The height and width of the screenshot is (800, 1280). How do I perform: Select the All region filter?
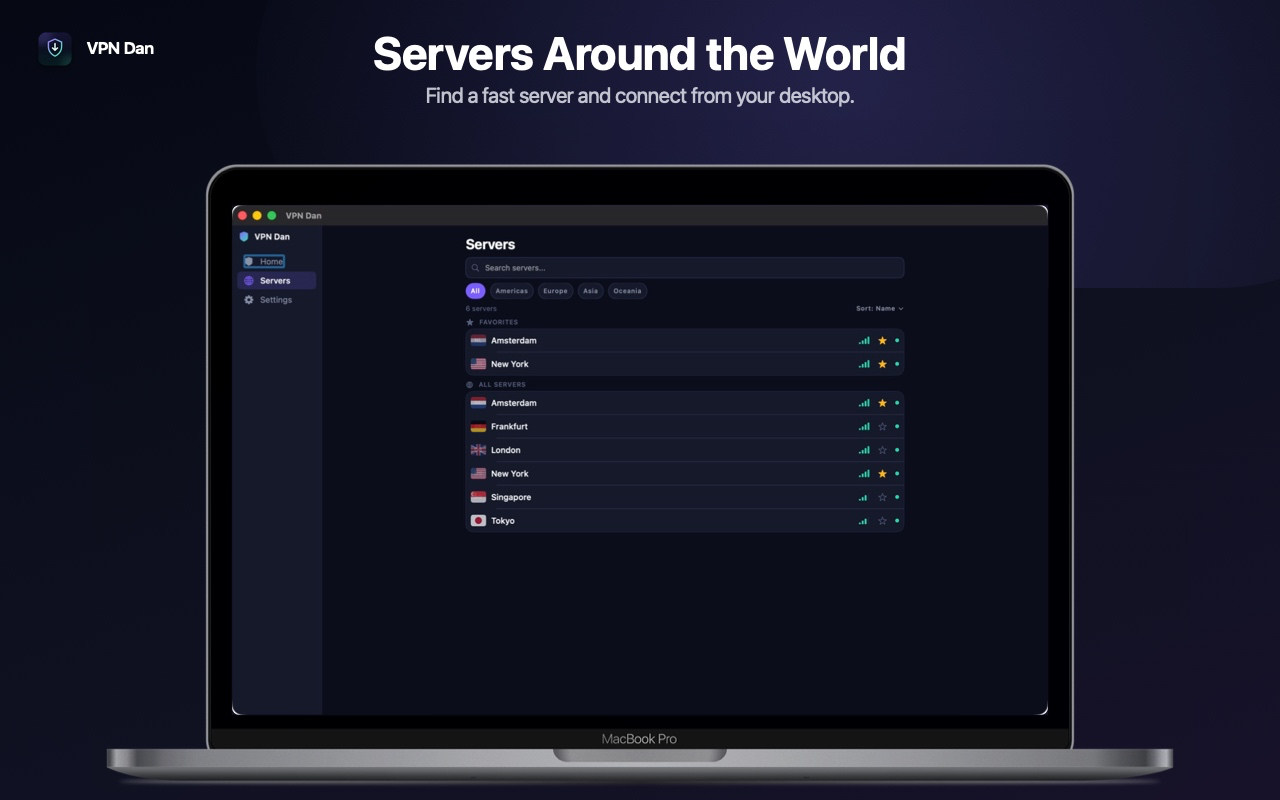coord(476,291)
